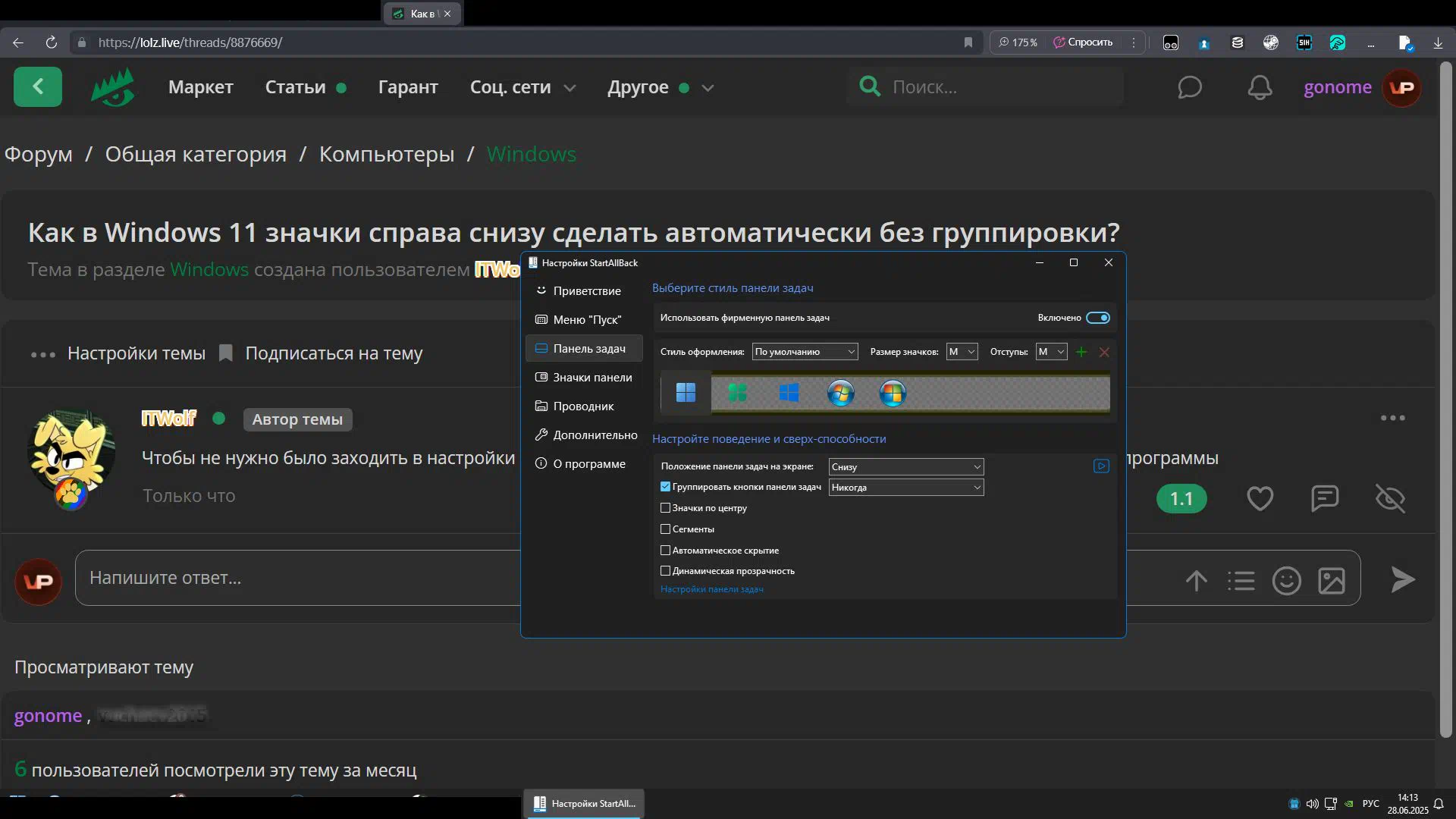1456x819 pixels.
Task: Open Приветствие section
Action: (584, 290)
